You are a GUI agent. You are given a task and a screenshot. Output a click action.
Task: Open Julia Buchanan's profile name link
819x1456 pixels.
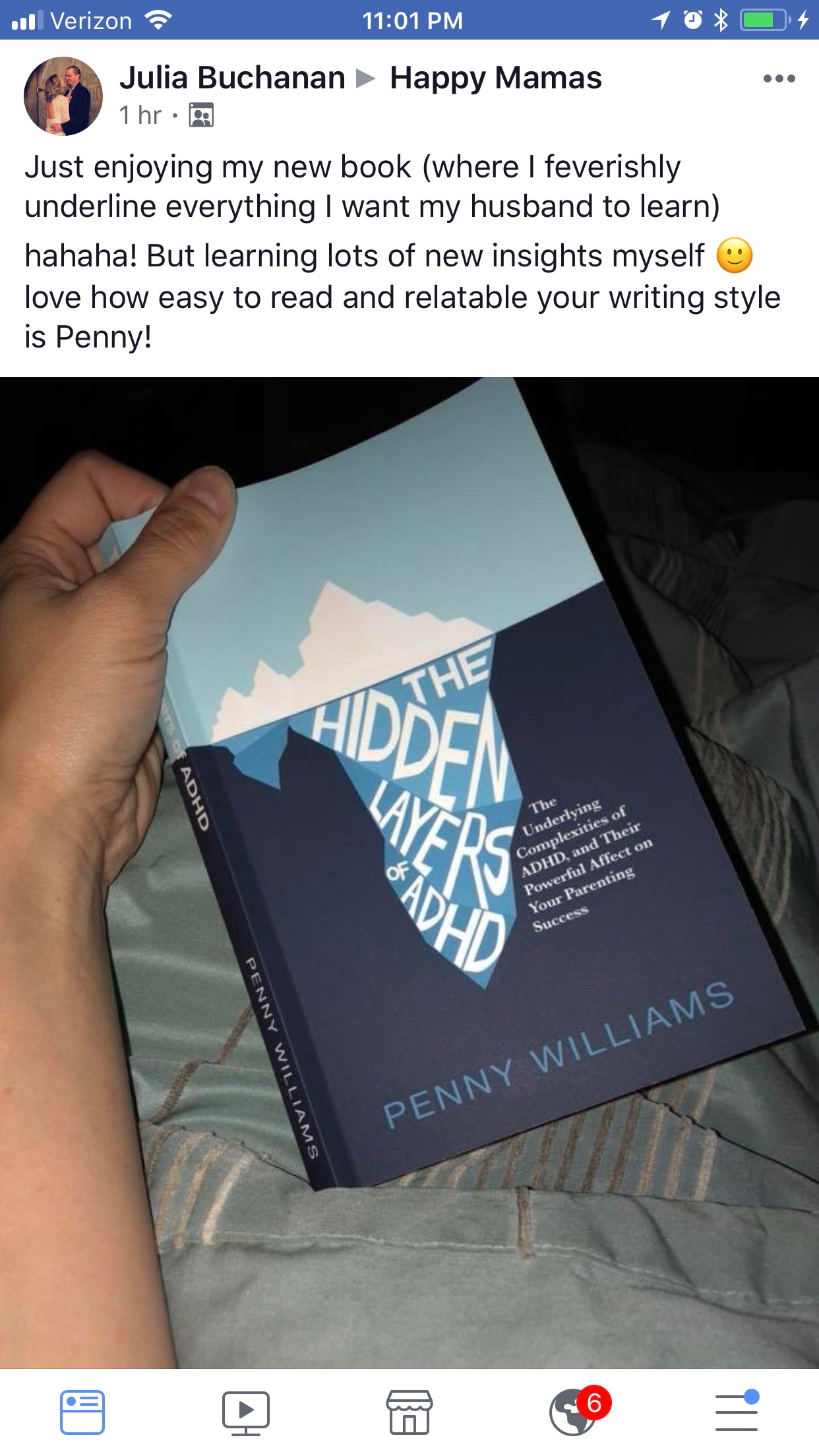[x=232, y=78]
